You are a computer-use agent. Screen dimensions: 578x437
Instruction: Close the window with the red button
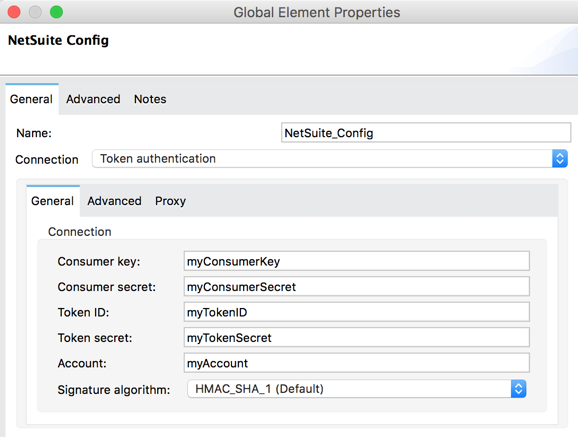[x=14, y=12]
